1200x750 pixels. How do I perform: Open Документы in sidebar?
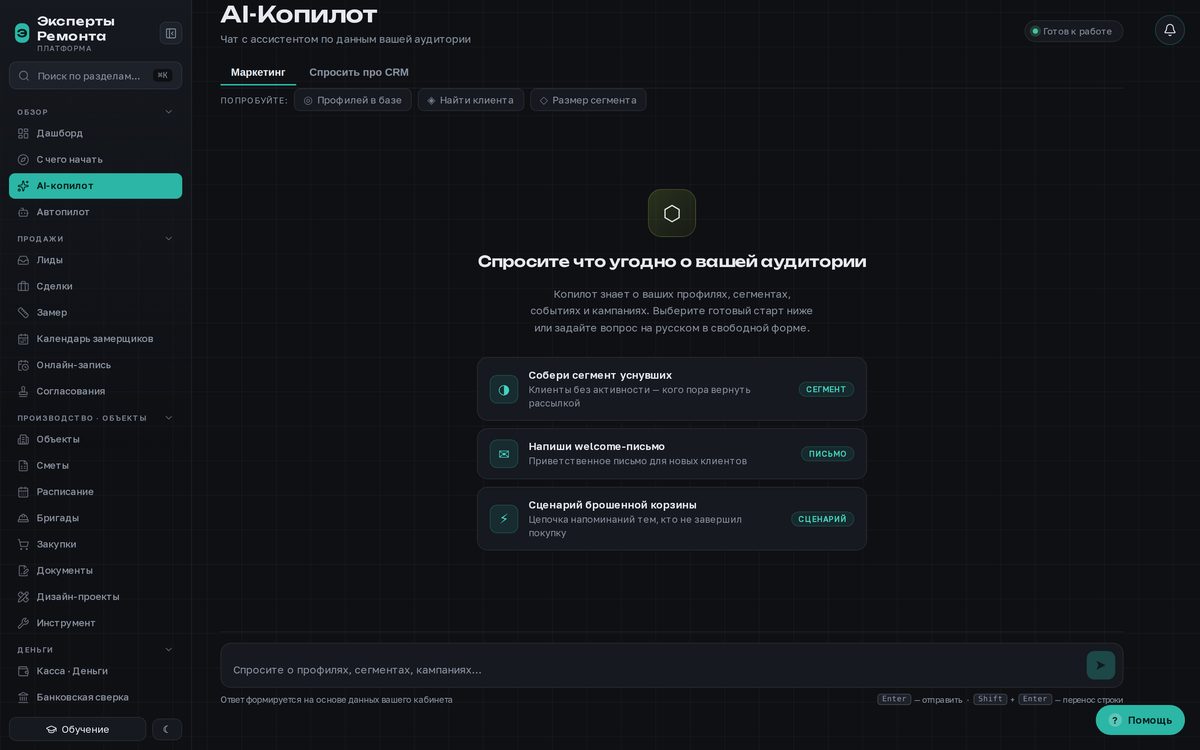point(96,571)
